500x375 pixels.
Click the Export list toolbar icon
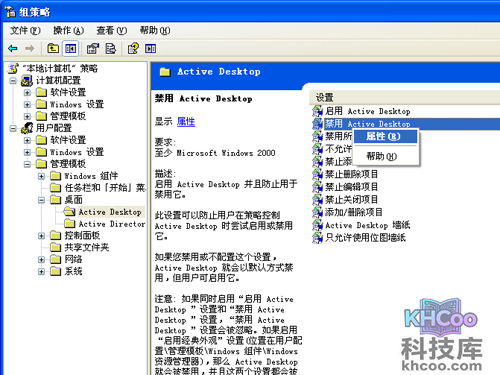click(110, 49)
